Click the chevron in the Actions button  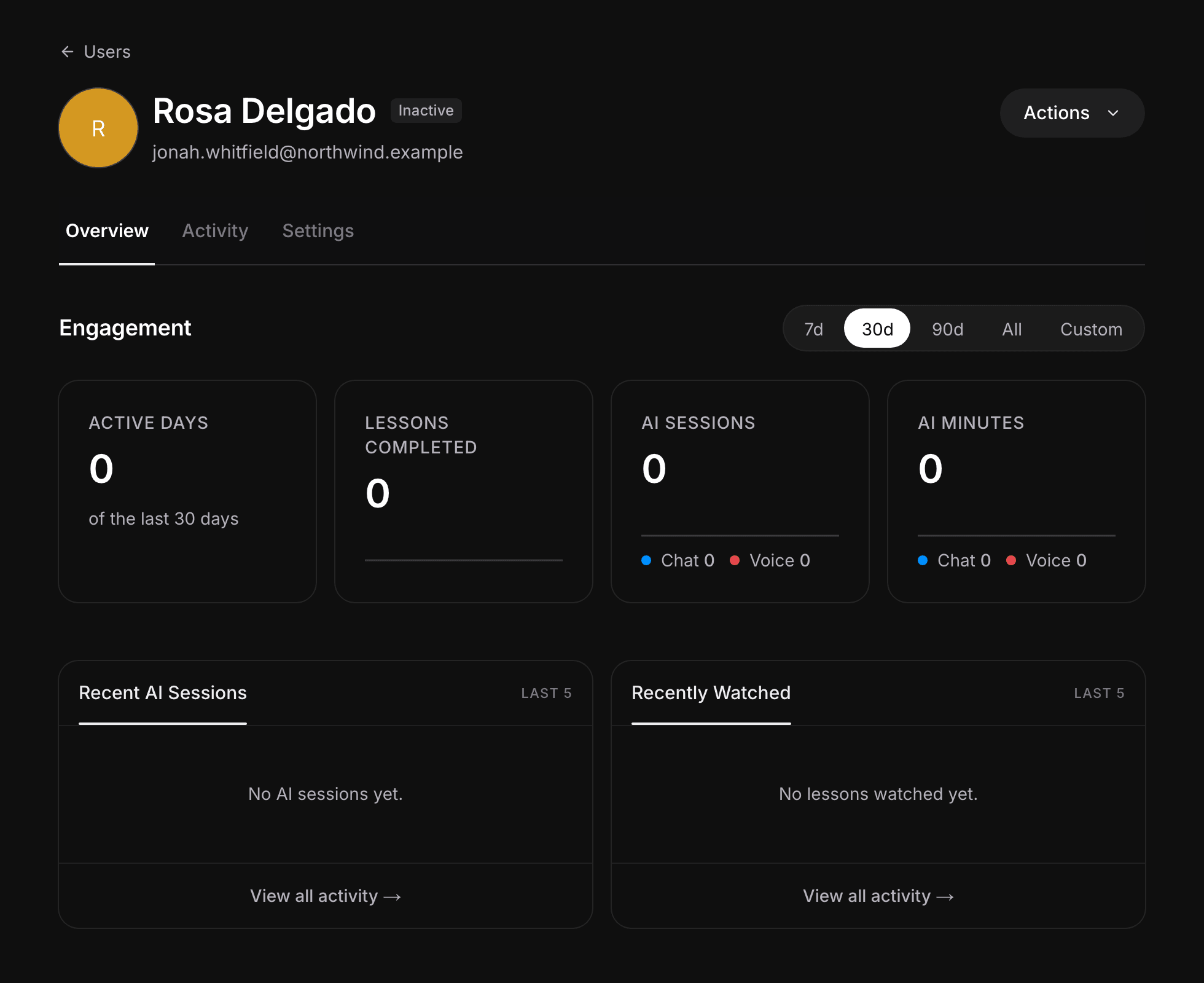[x=1113, y=113]
